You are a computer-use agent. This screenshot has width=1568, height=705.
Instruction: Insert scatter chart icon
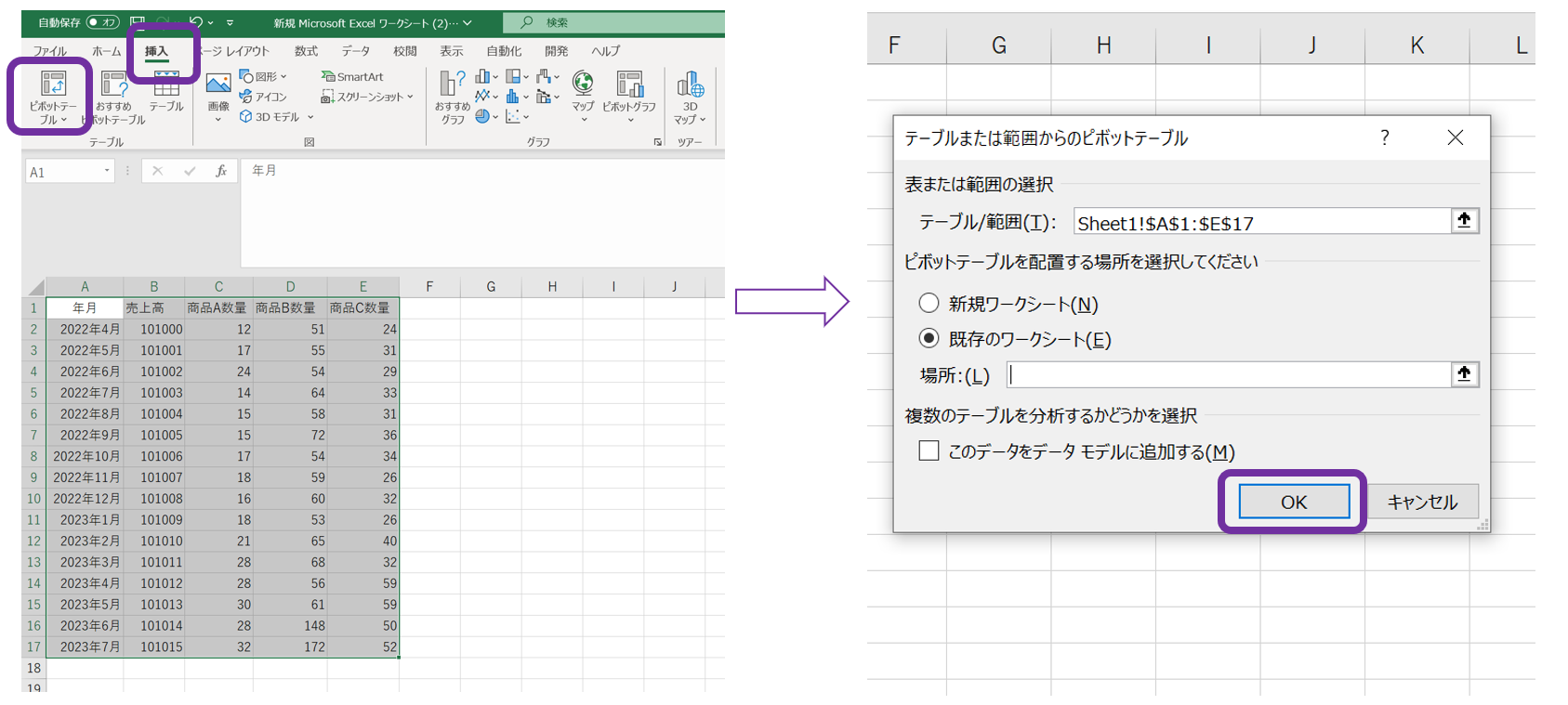(513, 117)
